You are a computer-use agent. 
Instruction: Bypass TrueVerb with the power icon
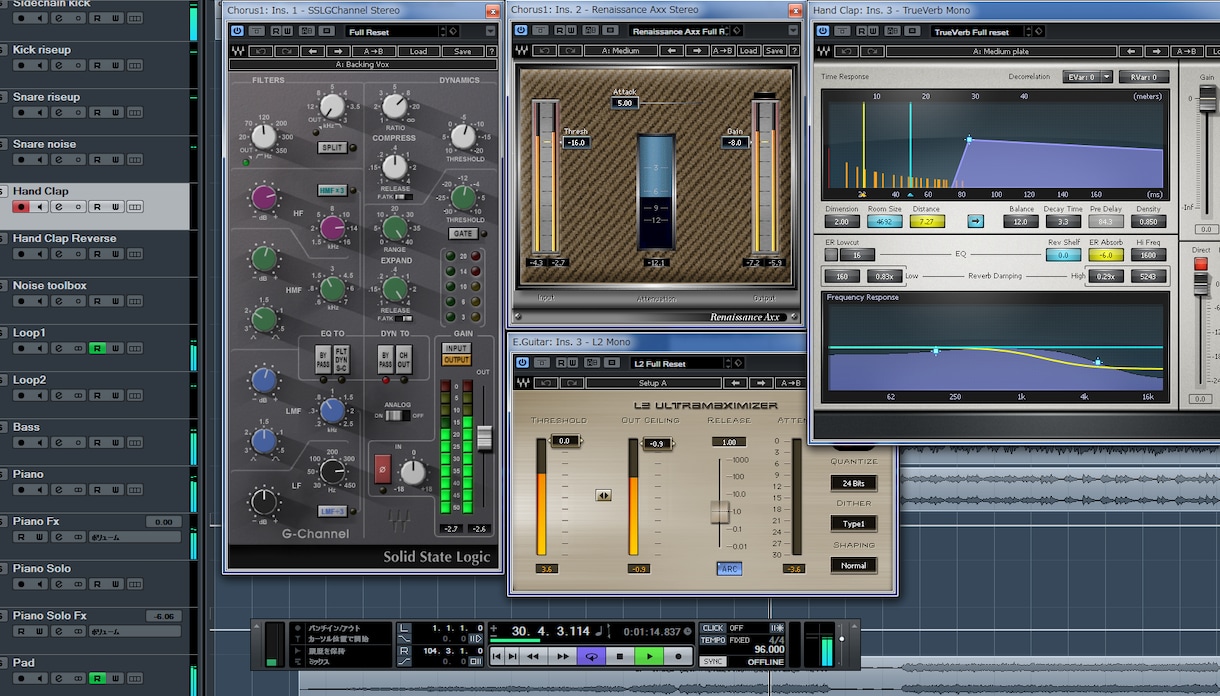click(823, 31)
